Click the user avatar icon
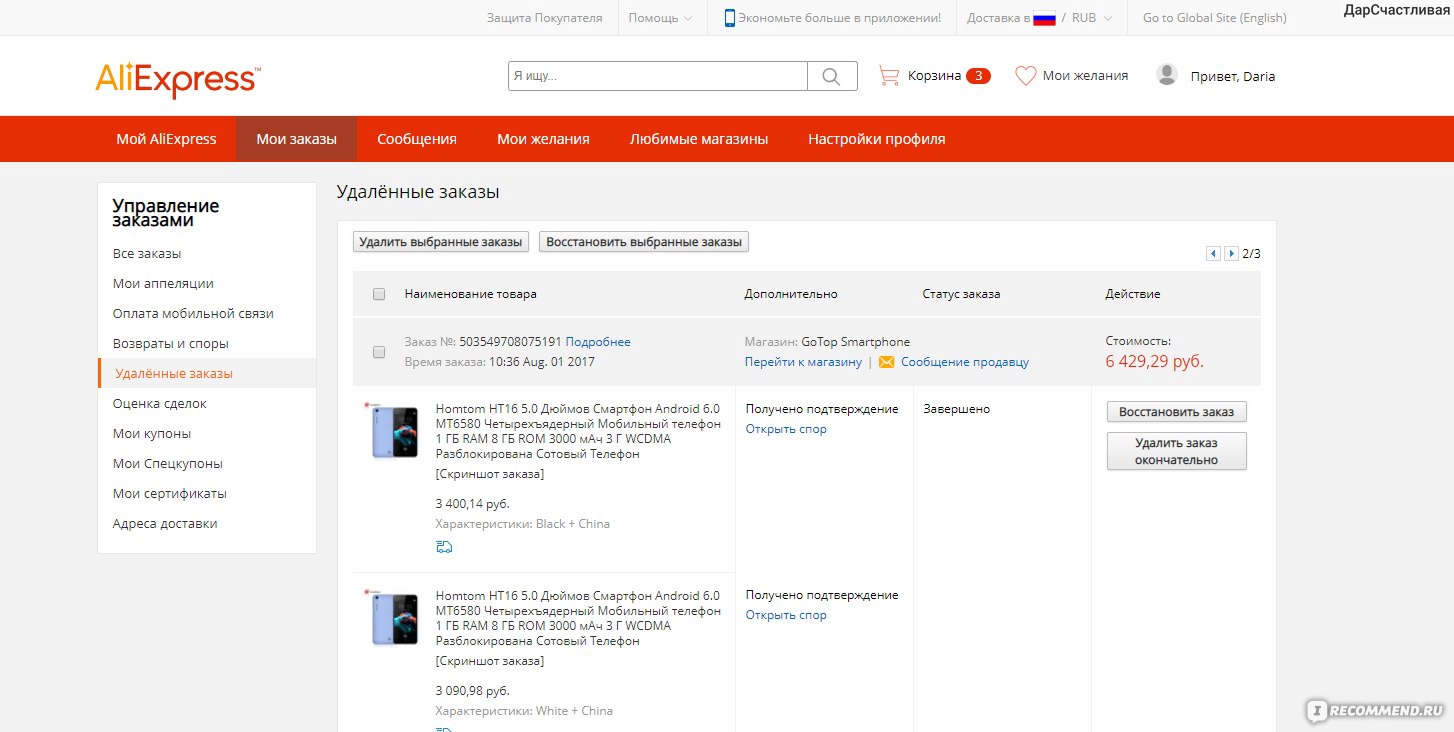Screen dimensions: 1454x732 (x=1167, y=75)
